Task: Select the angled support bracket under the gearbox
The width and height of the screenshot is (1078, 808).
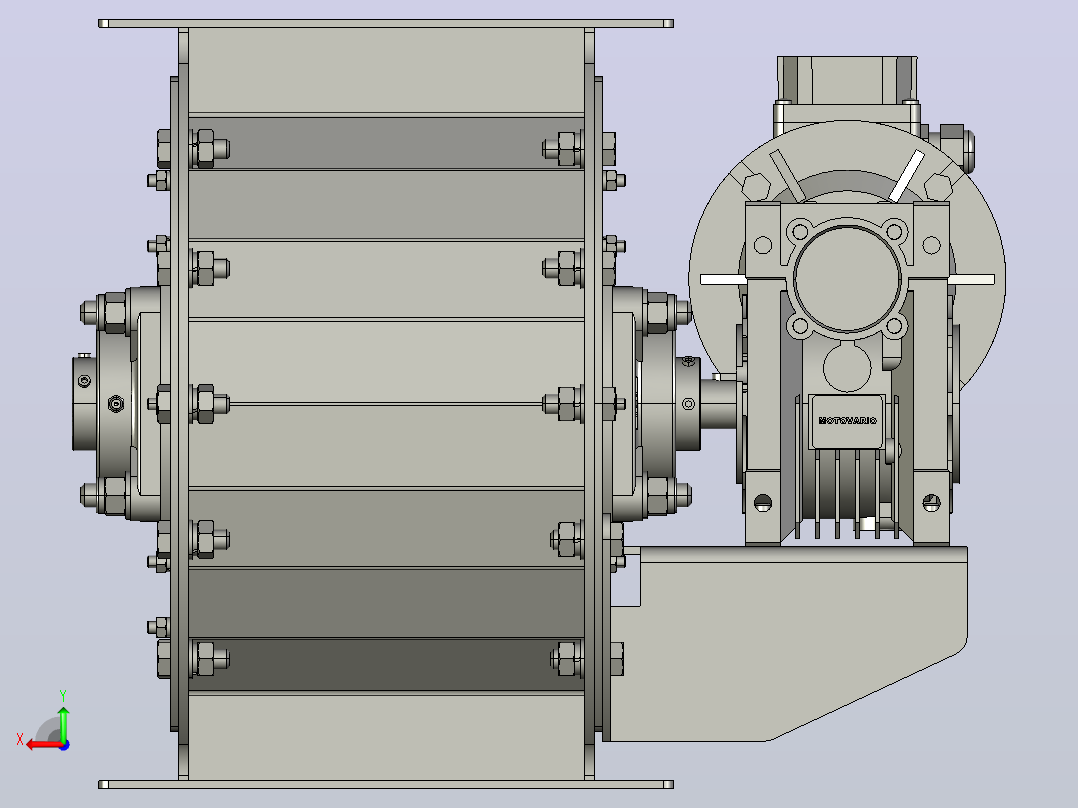Action: [x=789, y=644]
